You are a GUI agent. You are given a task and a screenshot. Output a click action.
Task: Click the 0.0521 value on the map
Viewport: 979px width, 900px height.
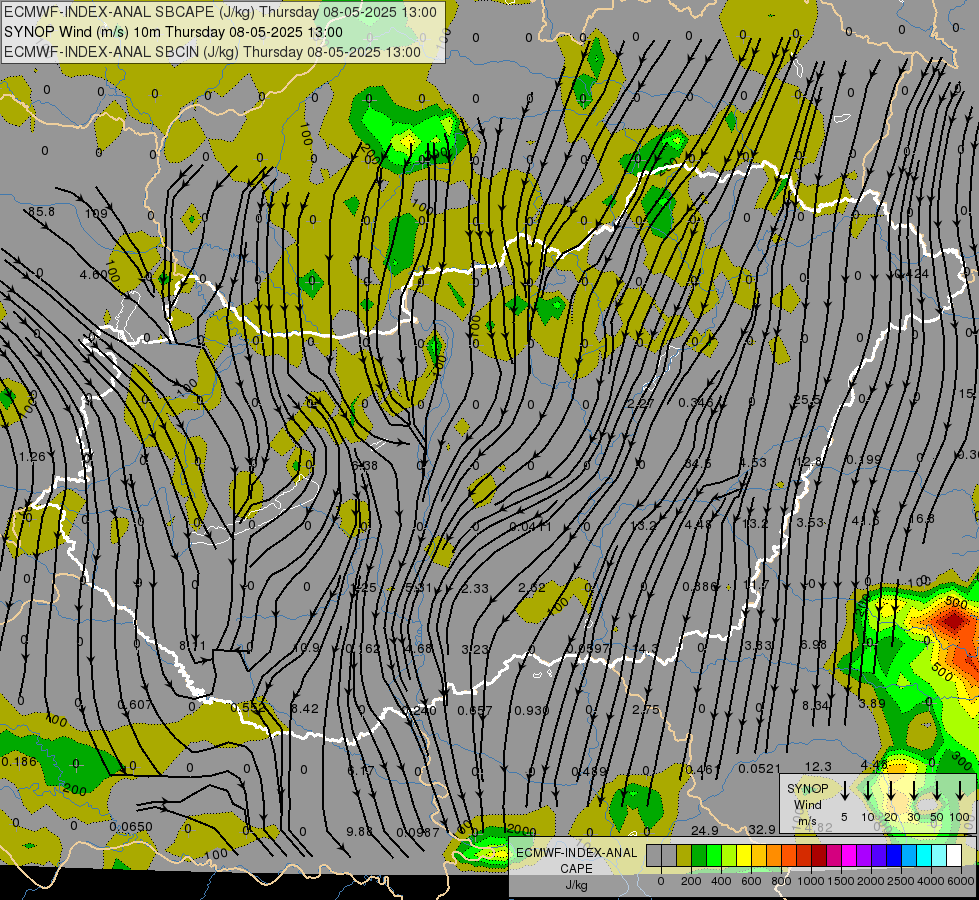click(x=759, y=768)
